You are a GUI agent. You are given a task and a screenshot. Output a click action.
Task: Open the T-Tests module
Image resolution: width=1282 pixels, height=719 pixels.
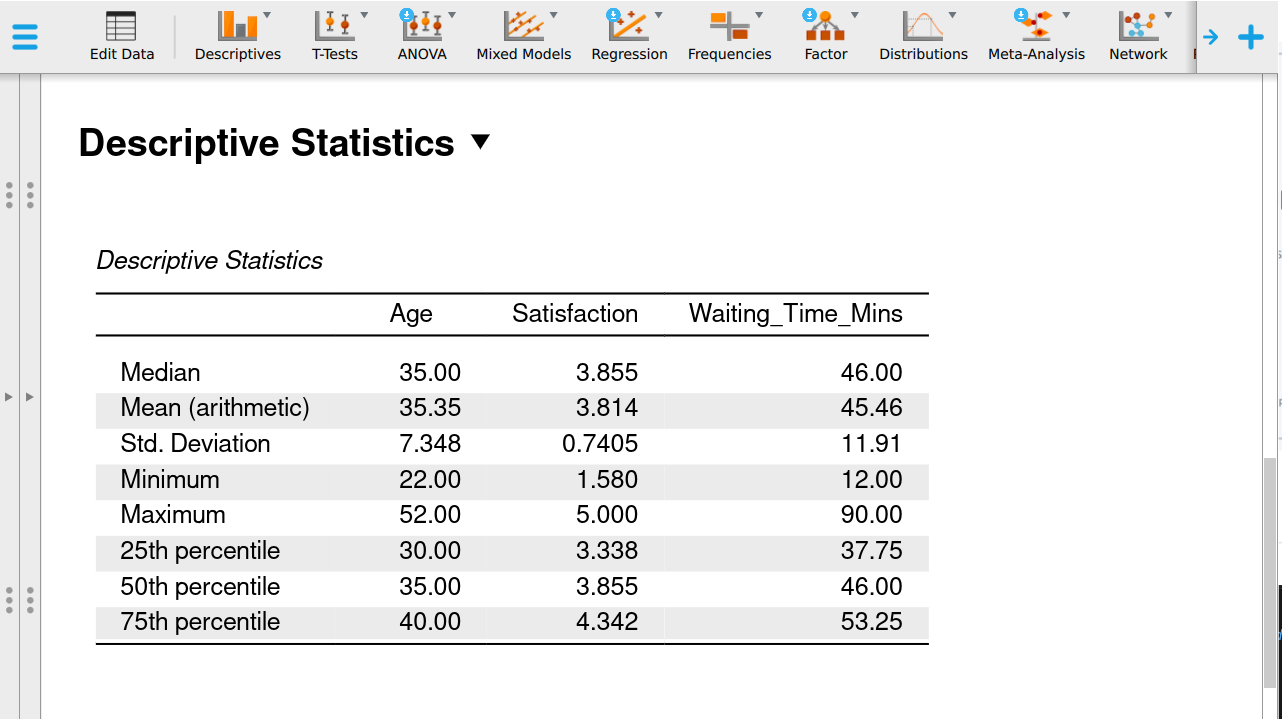pos(335,38)
